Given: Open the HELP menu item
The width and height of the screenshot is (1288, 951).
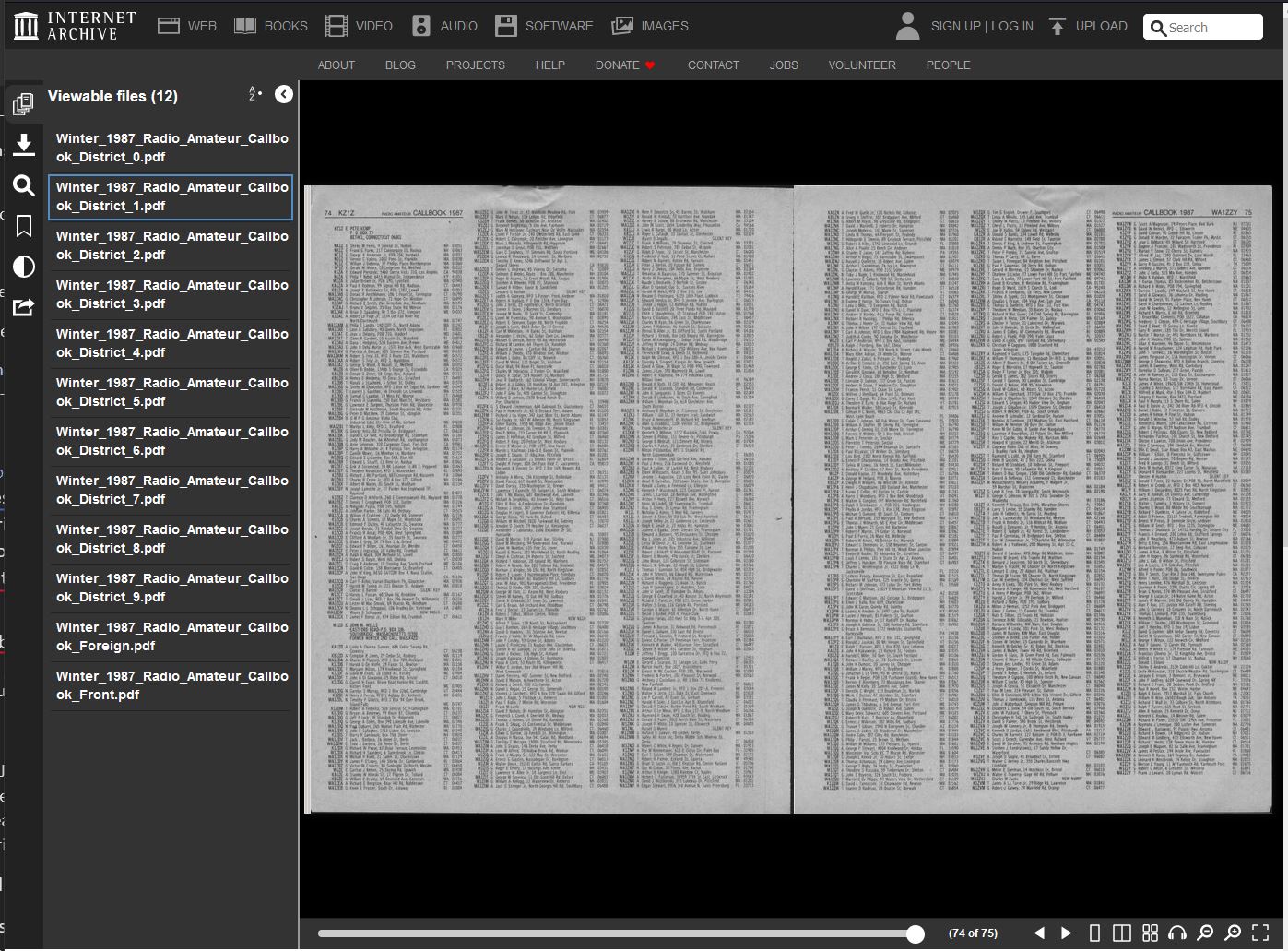Looking at the screenshot, I should click(x=549, y=65).
